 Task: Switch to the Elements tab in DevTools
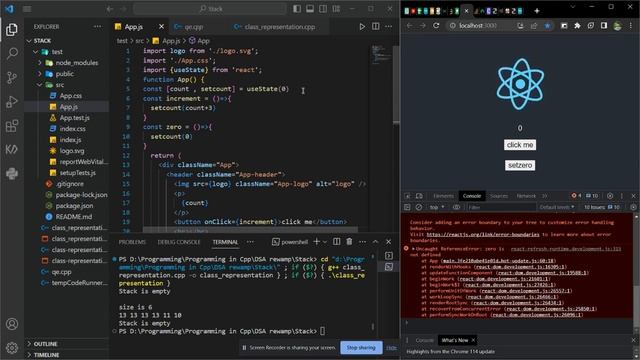click(x=443, y=196)
